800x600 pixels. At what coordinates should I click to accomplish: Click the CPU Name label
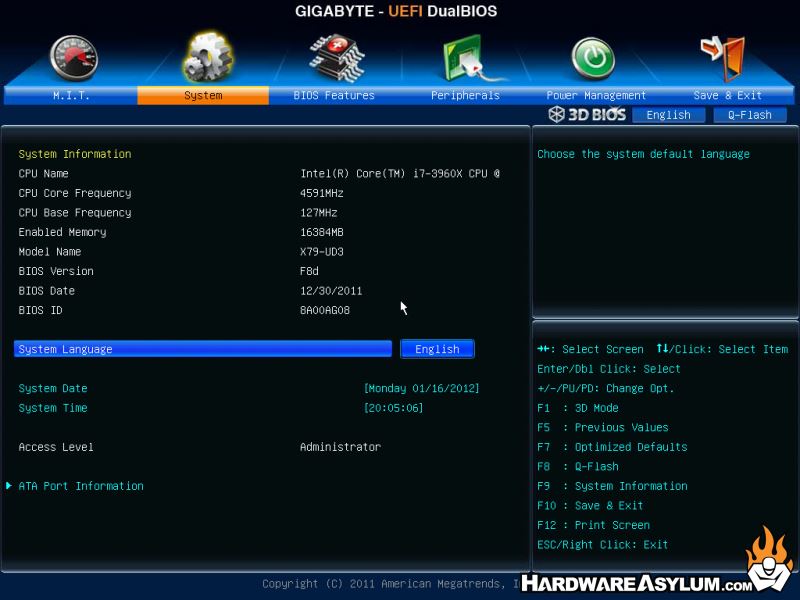click(43, 173)
